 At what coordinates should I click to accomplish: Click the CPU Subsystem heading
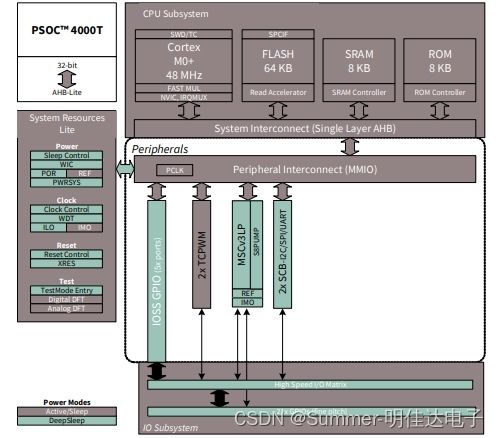[175, 14]
